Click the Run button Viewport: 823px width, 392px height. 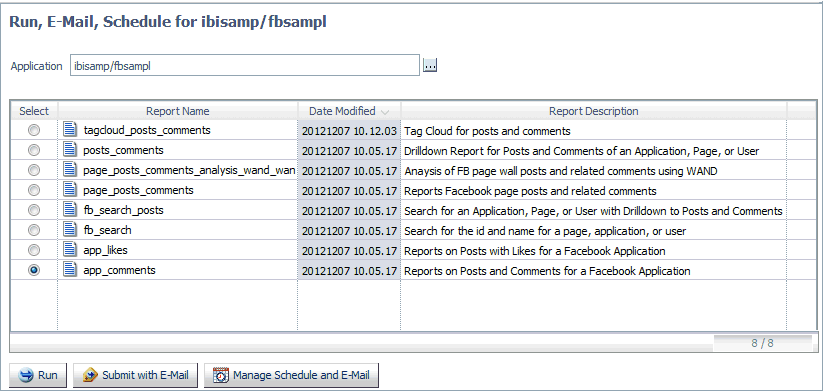[x=39, y=375]
